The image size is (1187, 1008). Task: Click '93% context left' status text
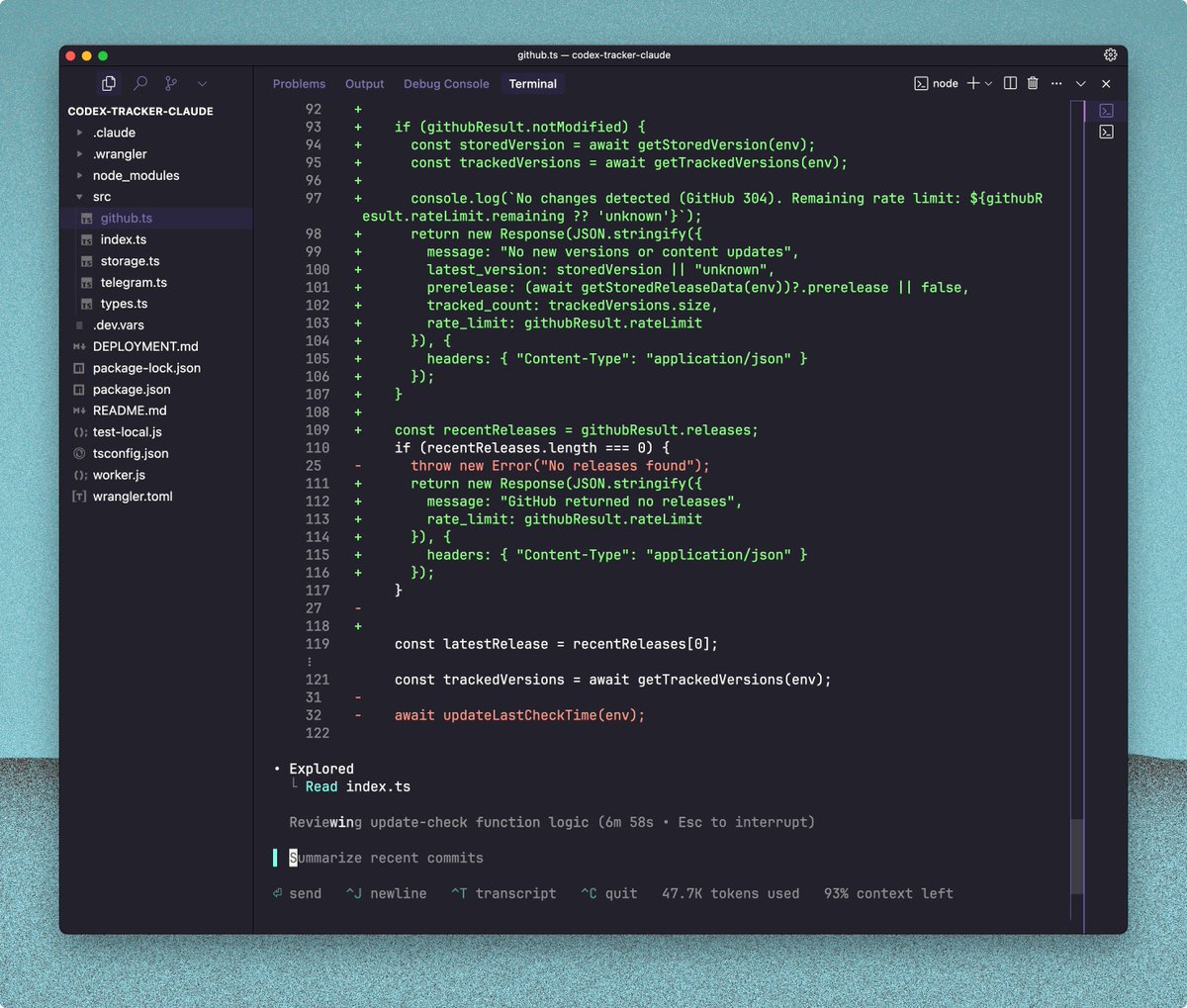[x=888, y=894]
